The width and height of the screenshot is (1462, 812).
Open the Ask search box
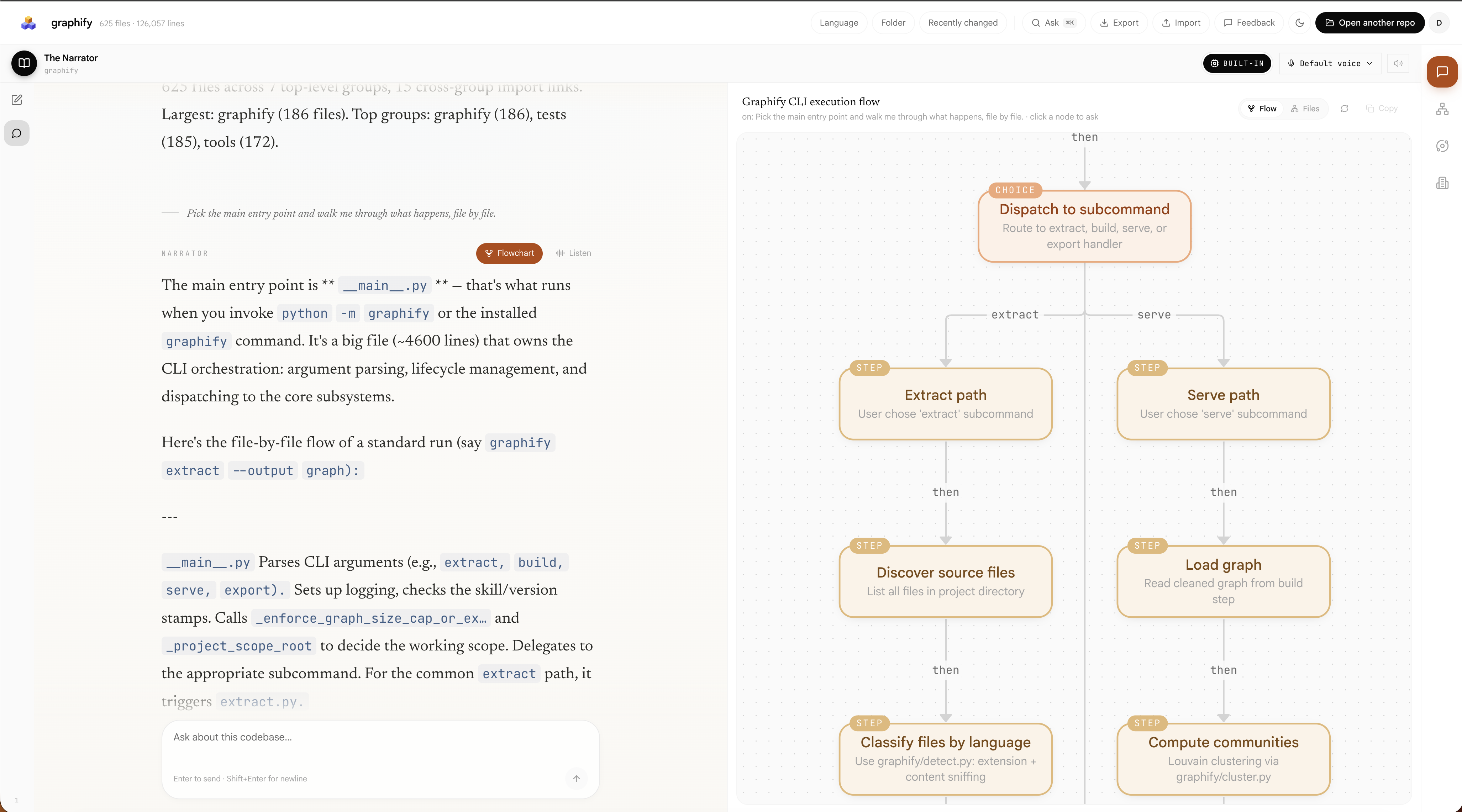pos(1054,23)
